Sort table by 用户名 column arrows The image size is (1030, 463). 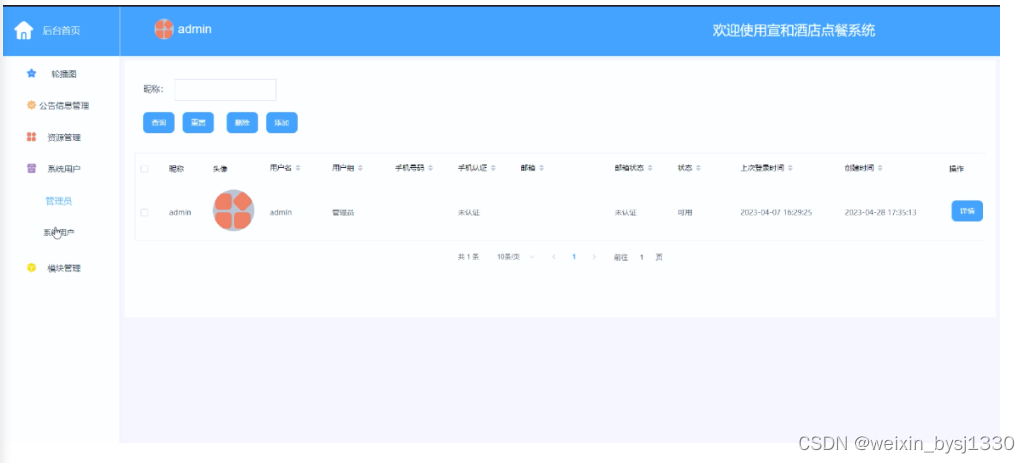298,168
